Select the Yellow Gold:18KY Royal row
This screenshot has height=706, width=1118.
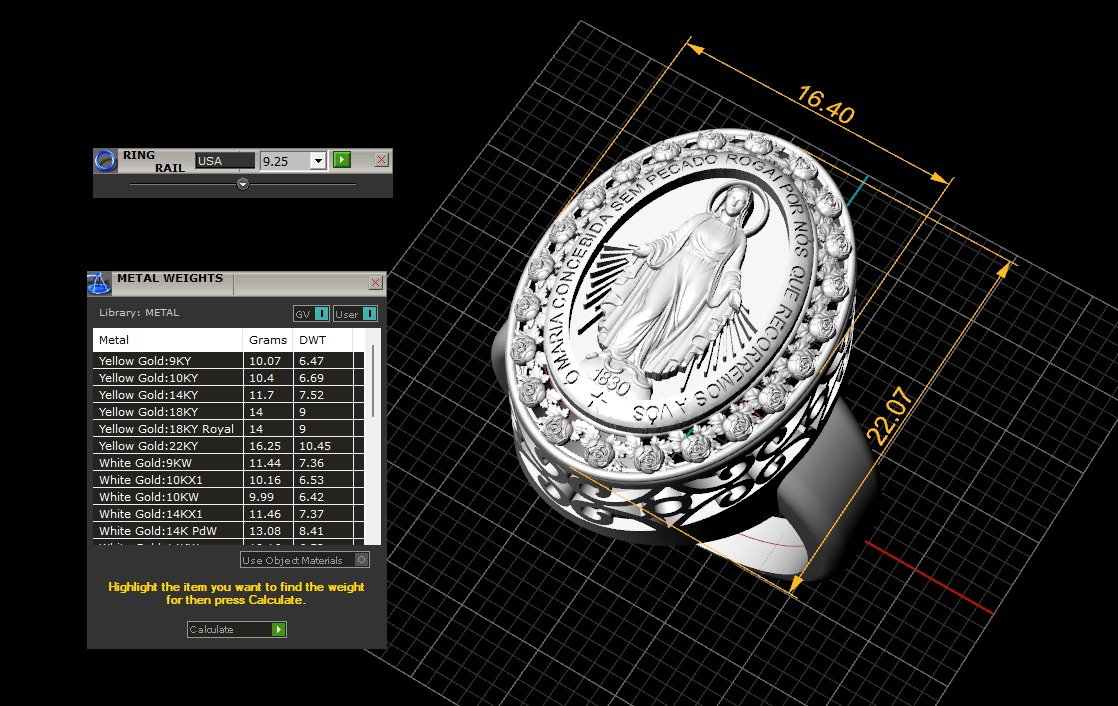[228, 429]
